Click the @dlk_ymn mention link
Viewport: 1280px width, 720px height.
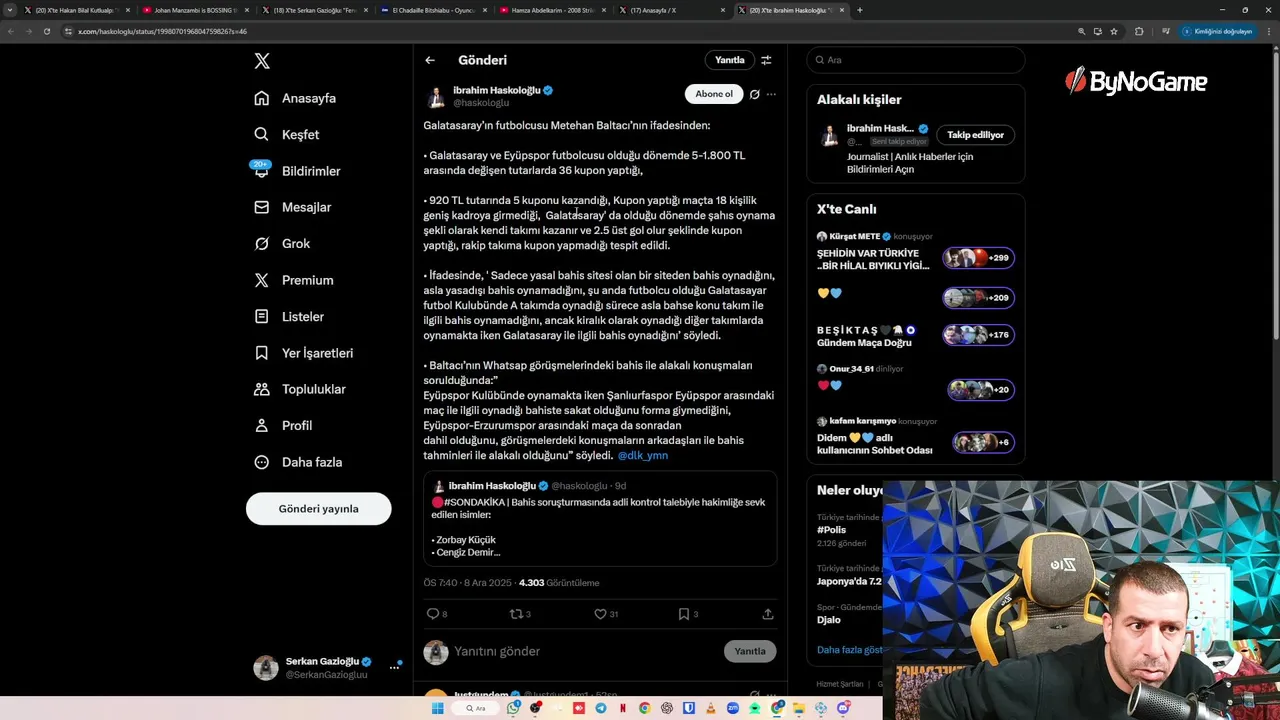[x=643, y=455]
